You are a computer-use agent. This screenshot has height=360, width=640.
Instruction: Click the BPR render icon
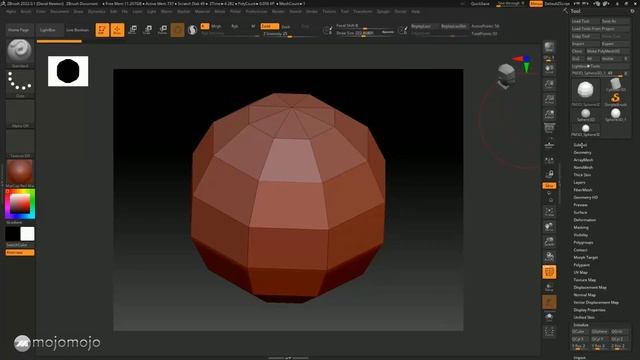(x=549, y=47)
